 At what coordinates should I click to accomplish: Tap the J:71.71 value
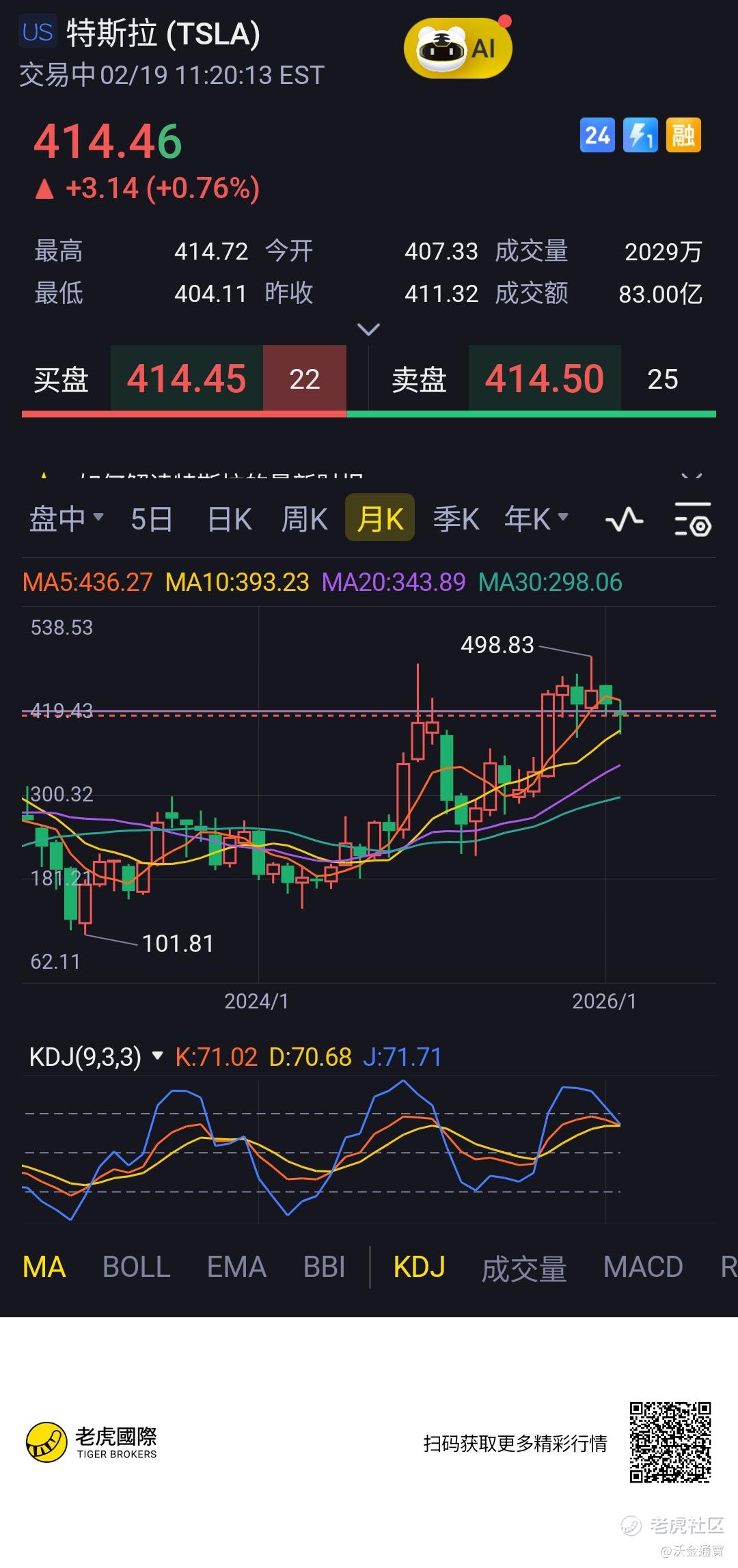pos(402,1057)
